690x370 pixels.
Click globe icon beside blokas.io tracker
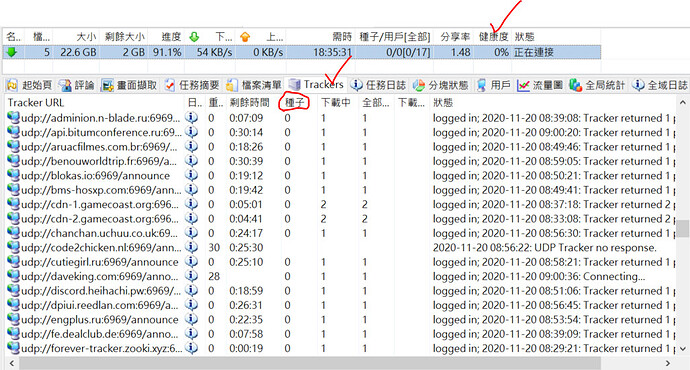14,175
